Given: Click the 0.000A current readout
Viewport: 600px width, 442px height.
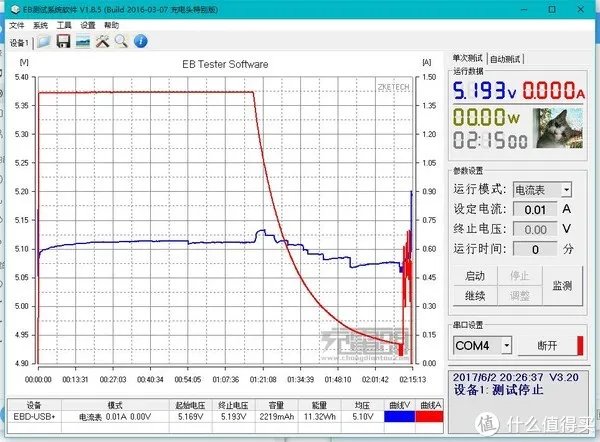Looking at the screenshot, I should (554, 91).
